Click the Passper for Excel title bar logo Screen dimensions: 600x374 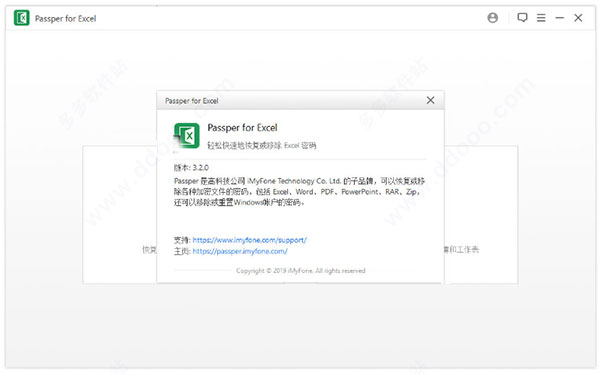(21, 18)
